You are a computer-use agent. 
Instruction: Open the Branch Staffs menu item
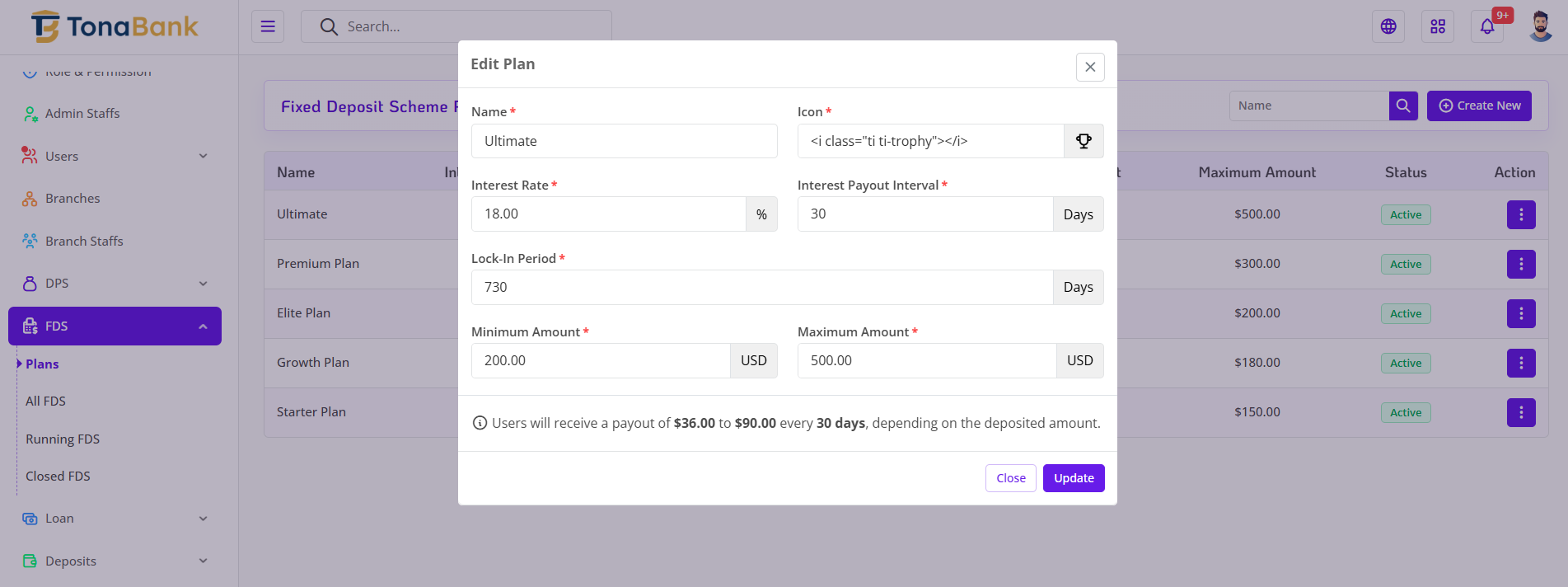(84, 241)
